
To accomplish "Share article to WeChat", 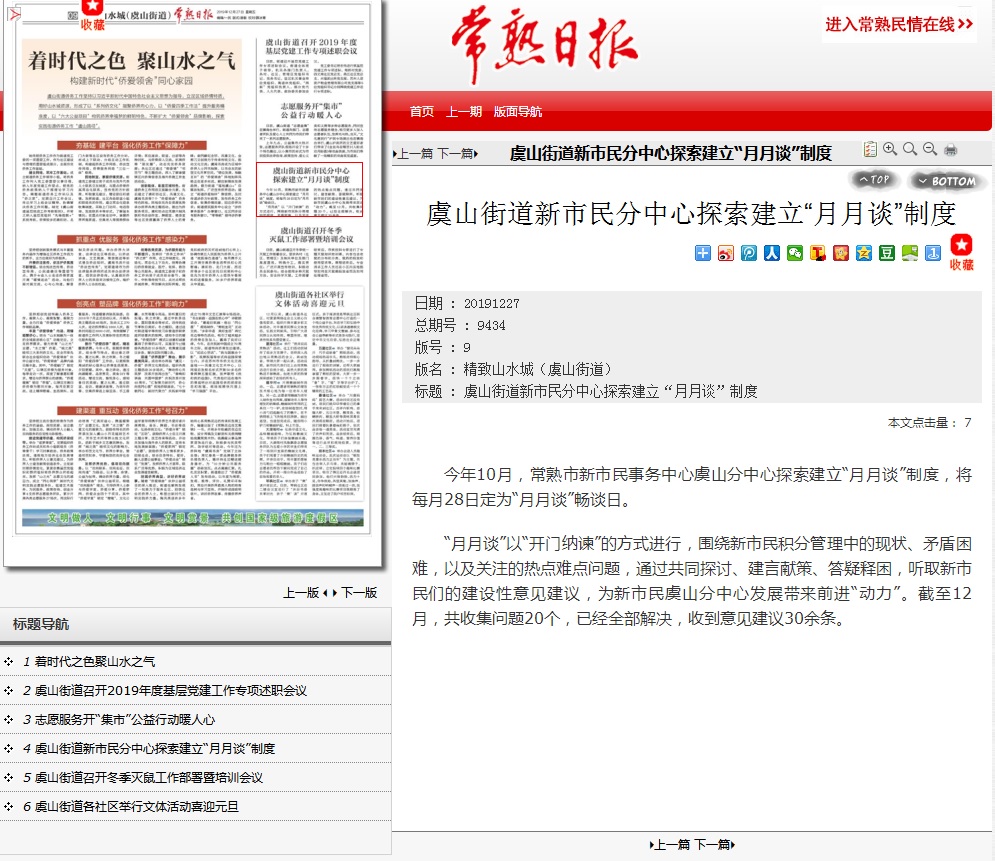I will [x=794, y=253].
